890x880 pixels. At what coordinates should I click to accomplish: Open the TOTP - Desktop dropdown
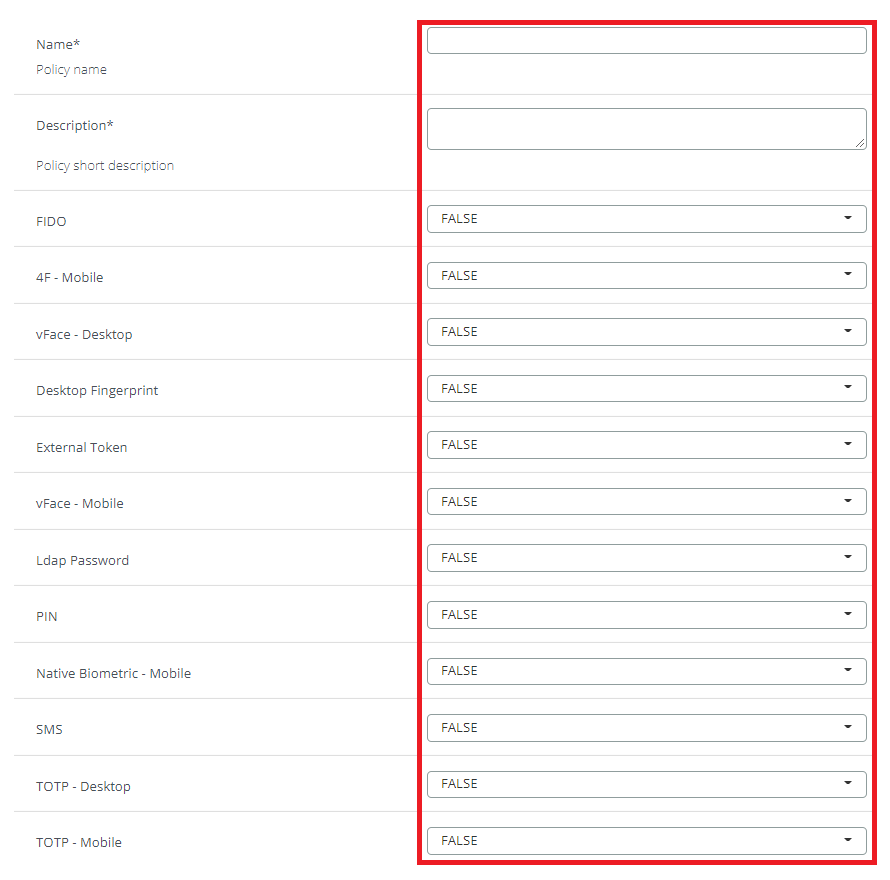click(646, 784)
